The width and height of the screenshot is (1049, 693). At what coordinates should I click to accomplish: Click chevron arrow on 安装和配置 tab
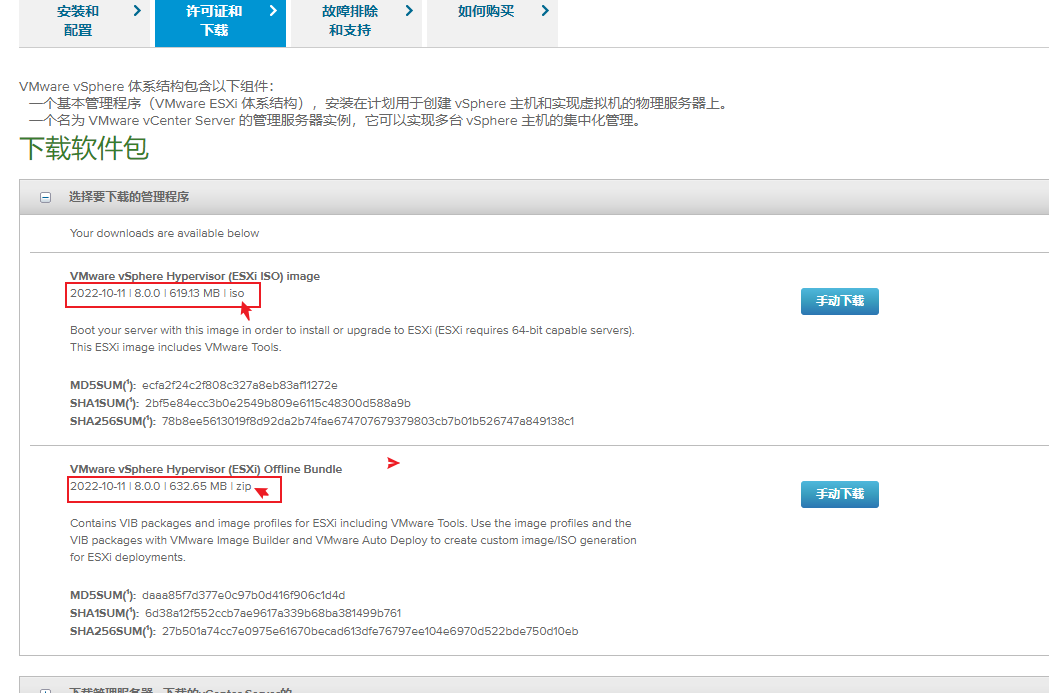(137, 11)
